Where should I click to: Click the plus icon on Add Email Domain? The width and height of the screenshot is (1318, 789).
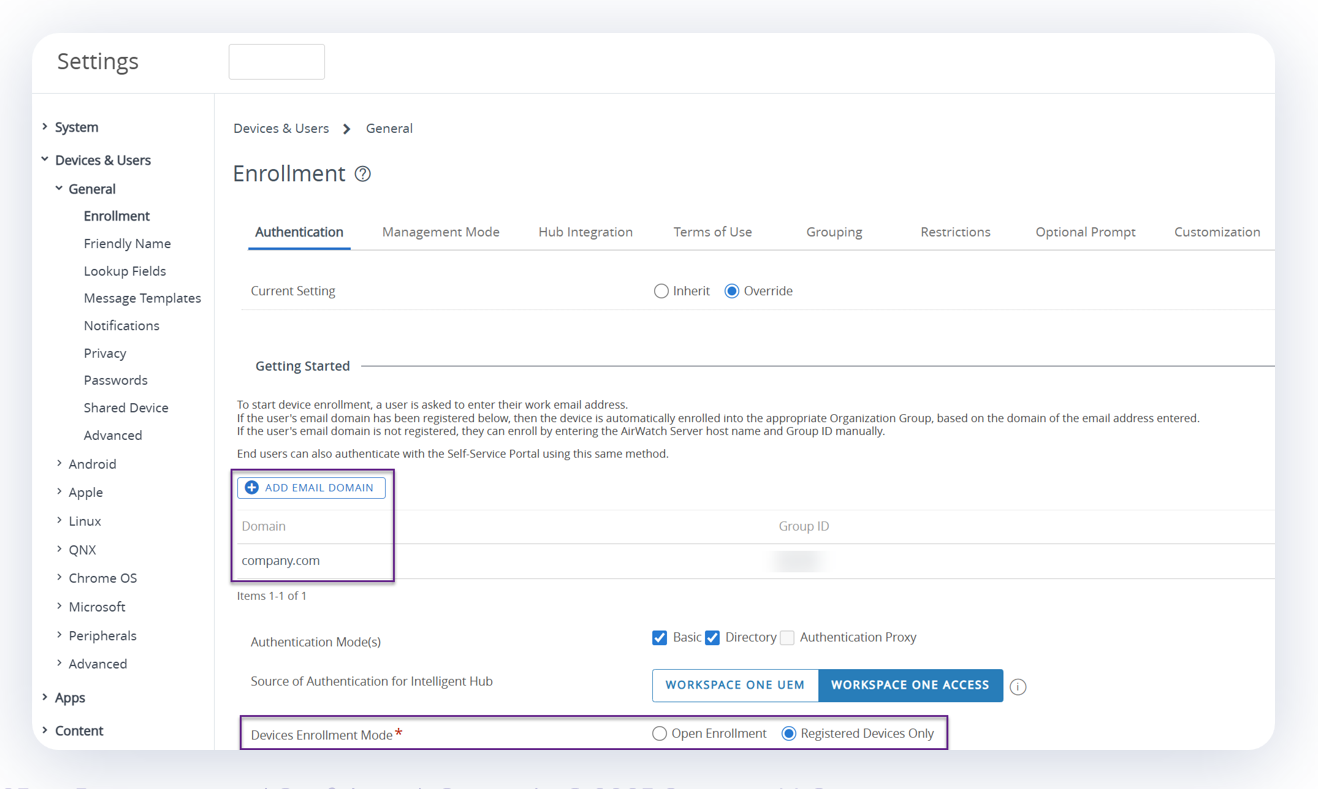coord(251,487)
